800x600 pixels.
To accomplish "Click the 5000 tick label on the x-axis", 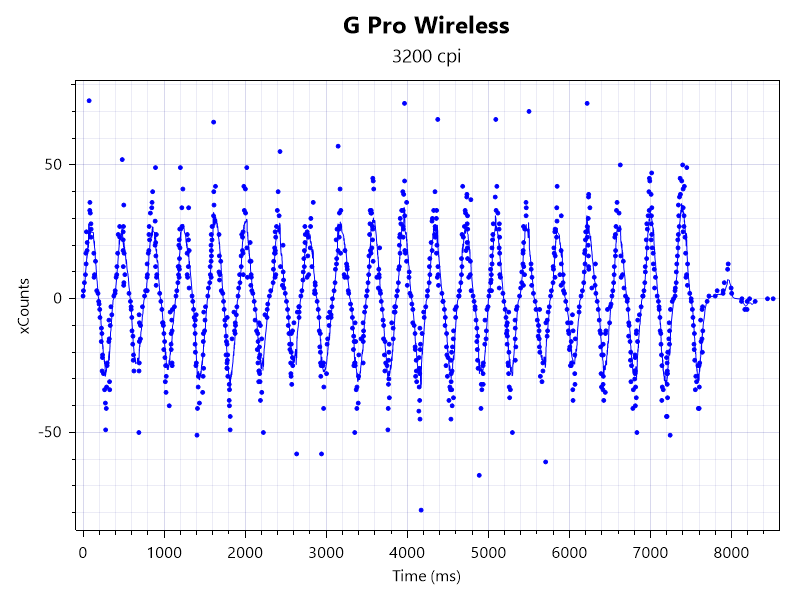I will [488, 553].
